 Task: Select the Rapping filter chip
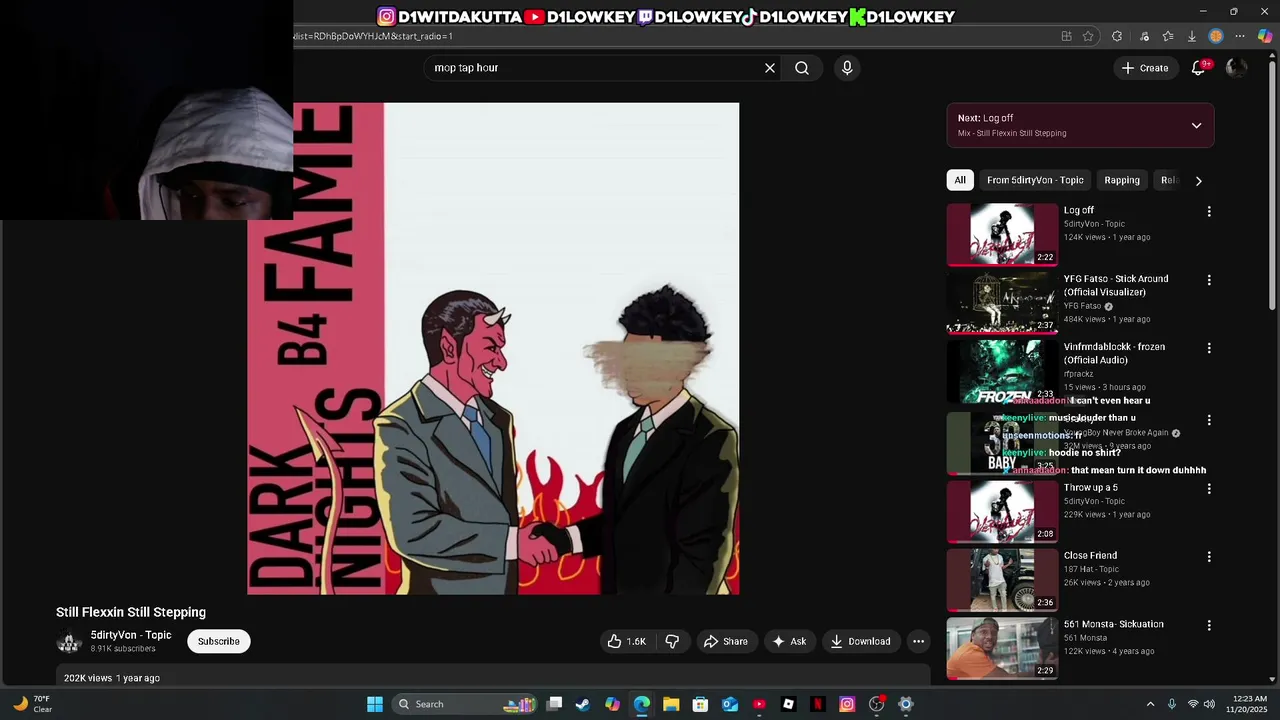pyautogui.click(x=1122, y=180)
